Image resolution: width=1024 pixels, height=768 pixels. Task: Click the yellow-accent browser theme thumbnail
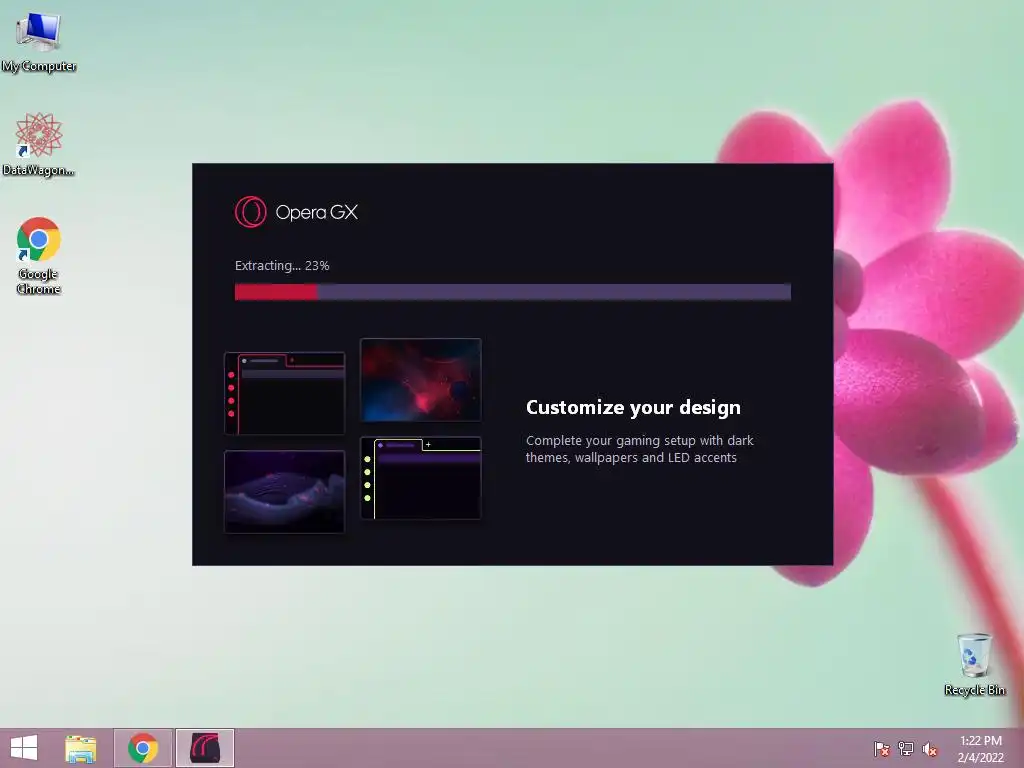coord(421,478)
